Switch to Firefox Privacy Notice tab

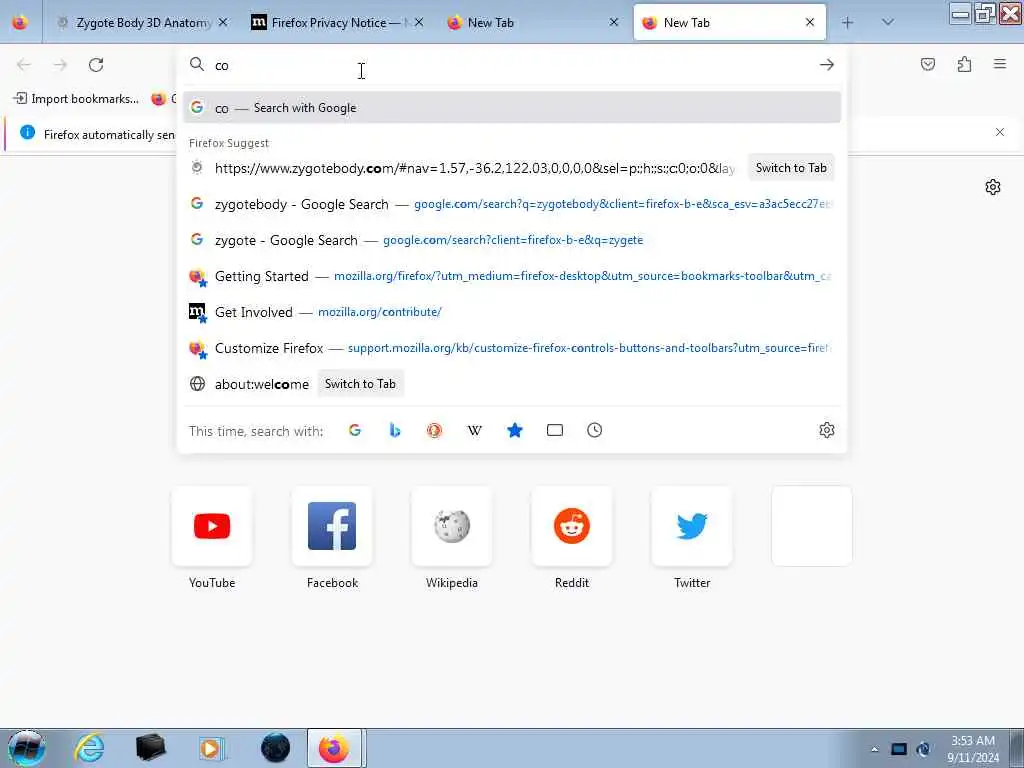pos(336,23)
